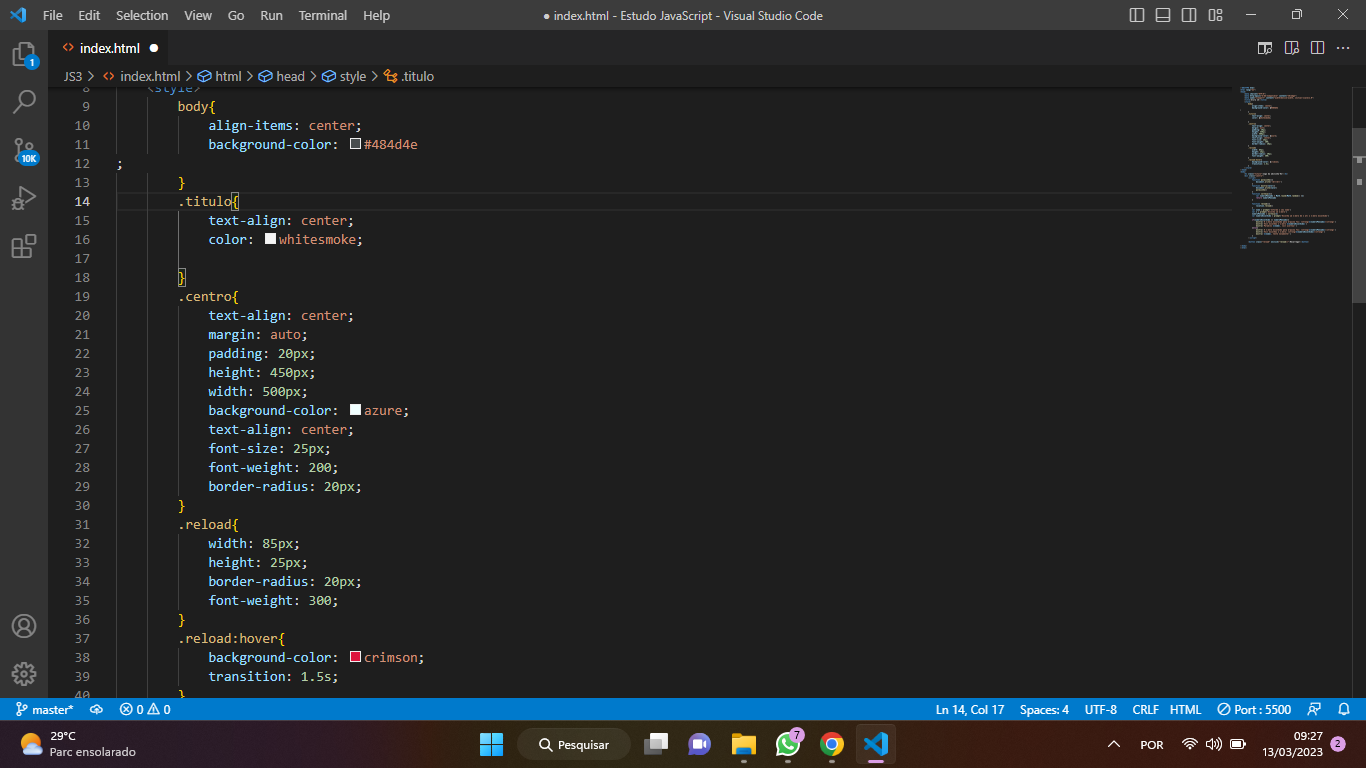The image size is (1366, 768).
Task: Open WhatsApp from the taskbar
Action: tap(788, 744)
